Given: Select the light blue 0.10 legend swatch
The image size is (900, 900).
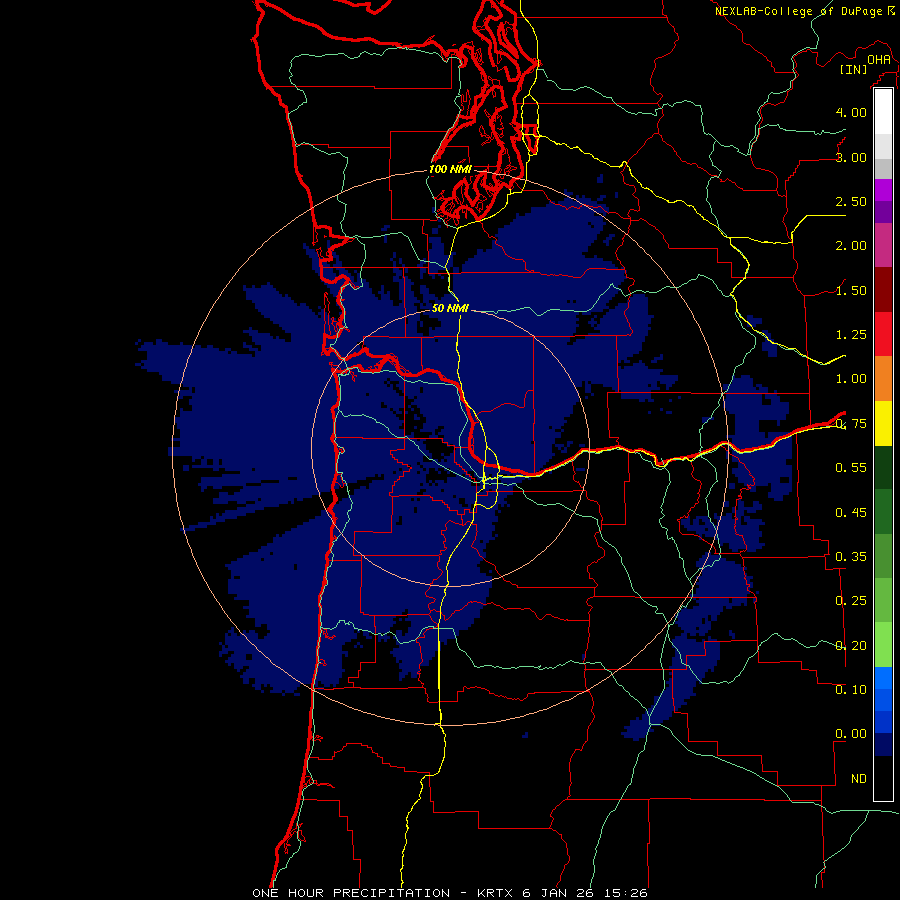Looking at the screenshot, I should click(x=883, y=678).
